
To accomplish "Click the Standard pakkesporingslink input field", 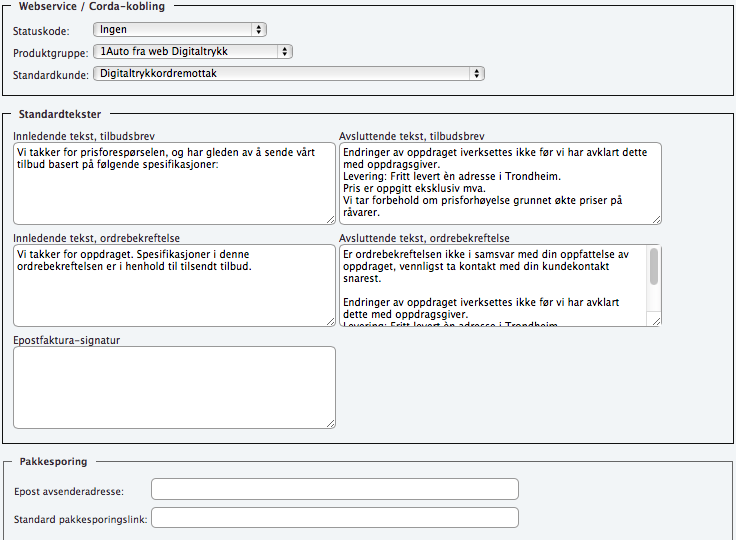I will point(334,518).
